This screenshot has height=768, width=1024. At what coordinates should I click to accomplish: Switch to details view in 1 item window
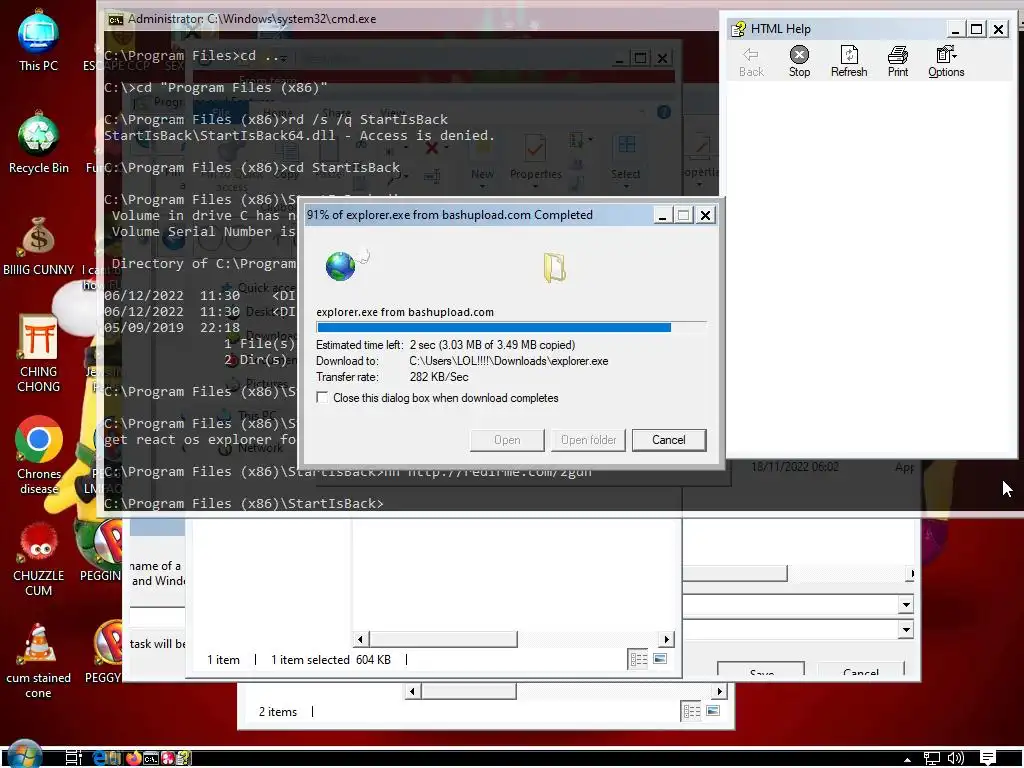[638, 660]
